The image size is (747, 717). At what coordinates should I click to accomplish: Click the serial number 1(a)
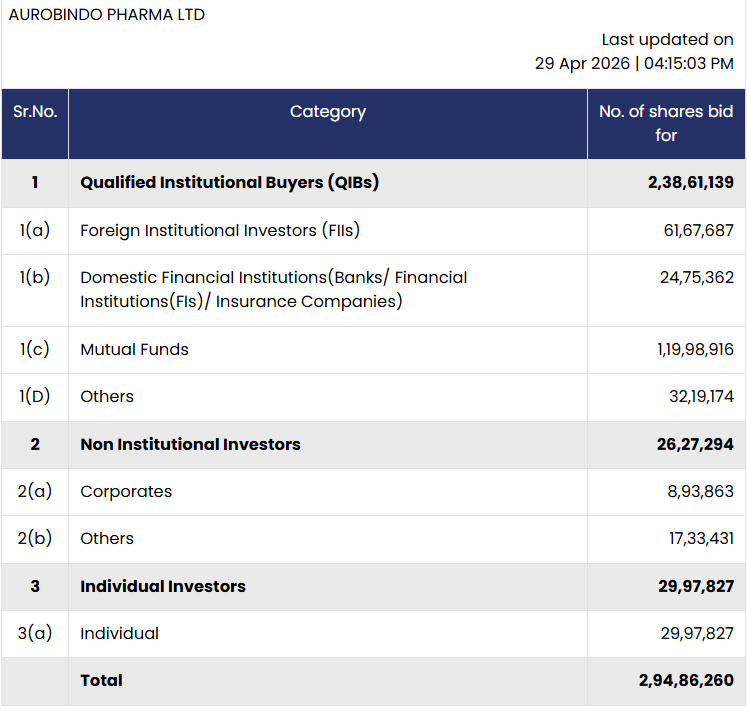[35, 231]
